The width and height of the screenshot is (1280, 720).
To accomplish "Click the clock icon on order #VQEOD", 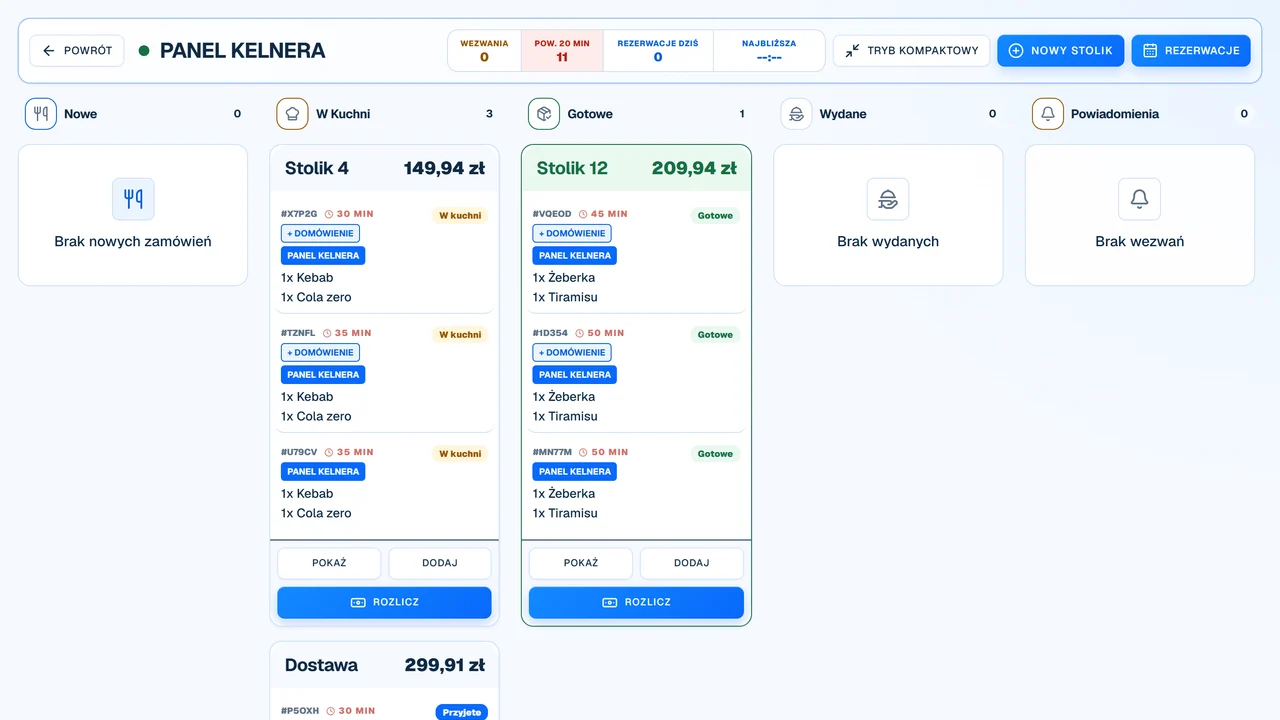I will tap(582, 214).
